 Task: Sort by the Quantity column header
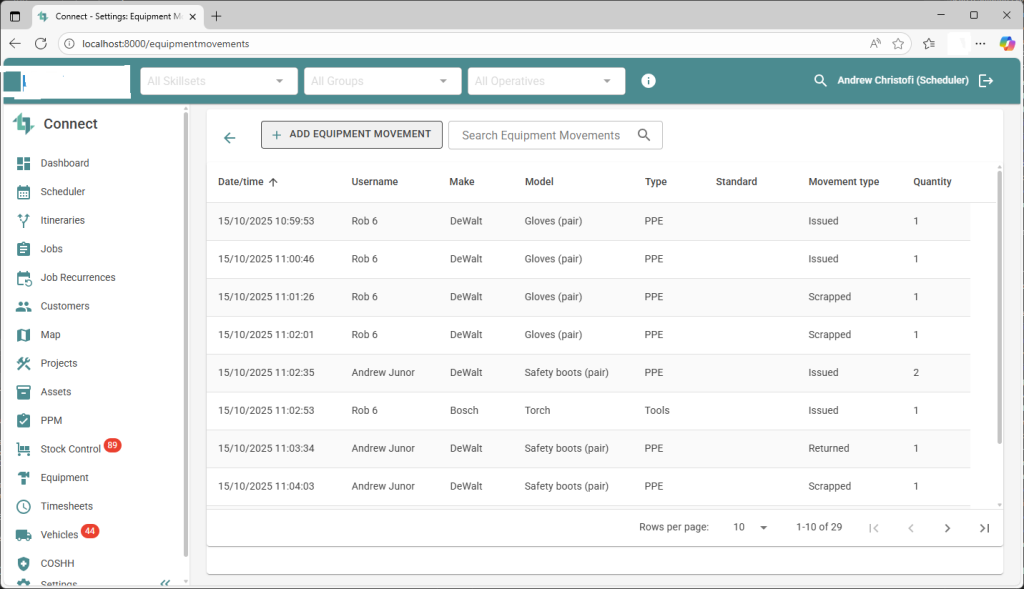[x=932, y=182]
